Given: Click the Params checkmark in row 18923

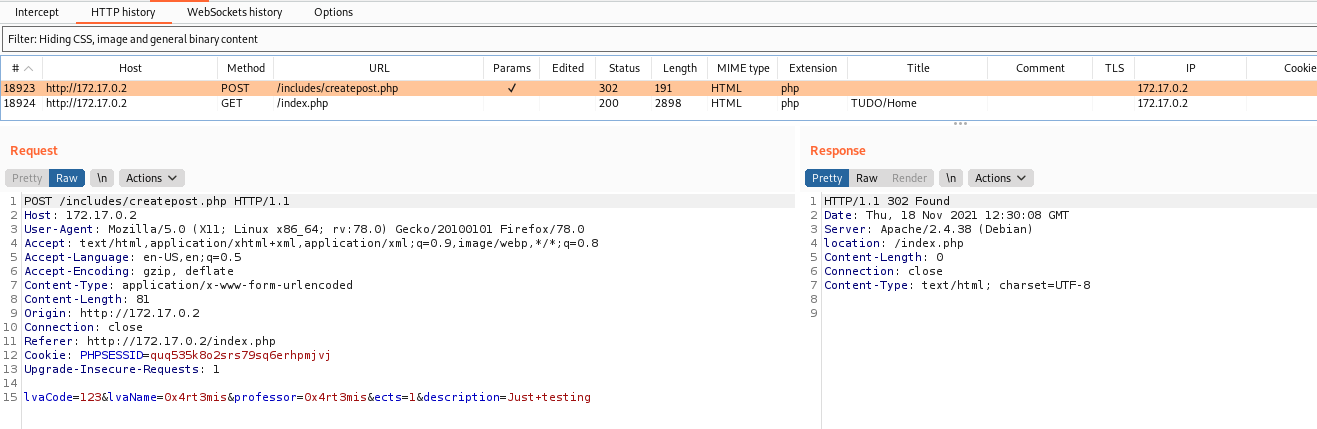Looking at the screenshot, I should pyautogui.click(x=512, y=88).
